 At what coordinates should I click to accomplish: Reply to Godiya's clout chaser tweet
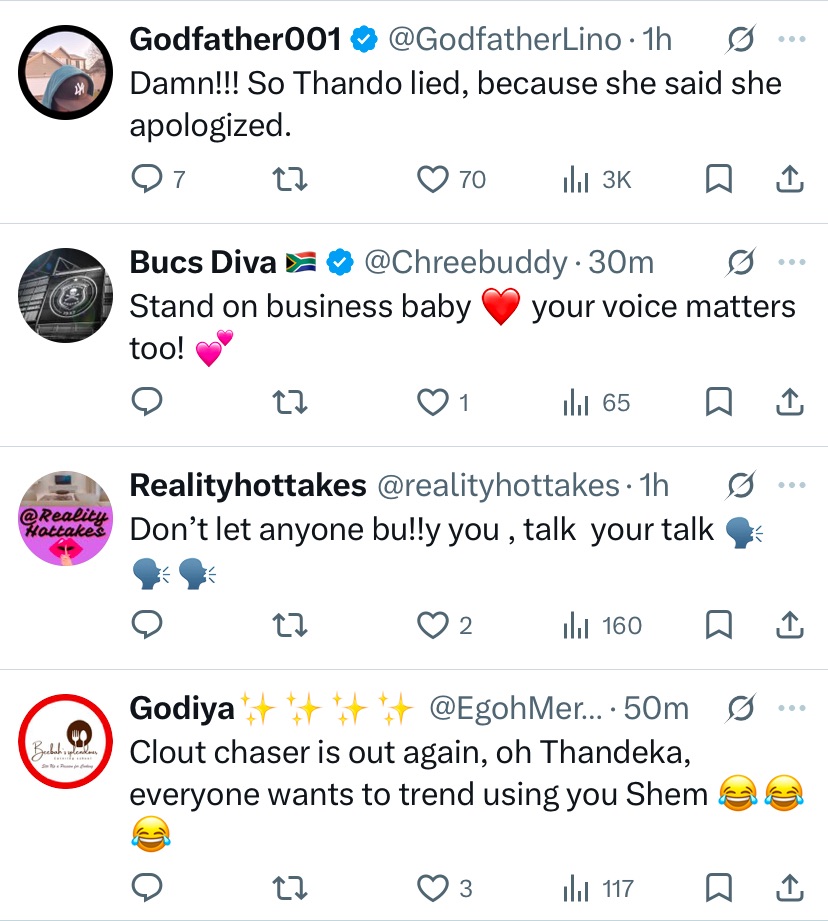click(x=147, y=888)
